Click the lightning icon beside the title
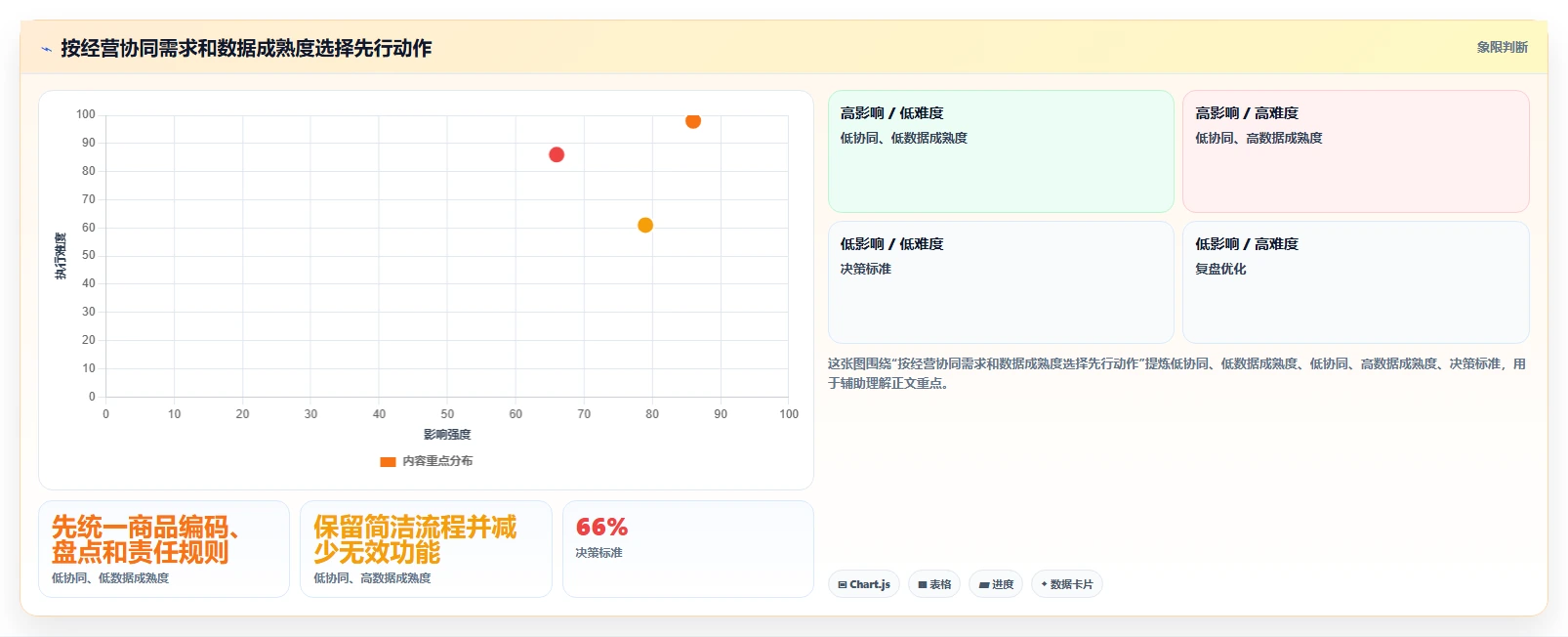 coord(46,49)
